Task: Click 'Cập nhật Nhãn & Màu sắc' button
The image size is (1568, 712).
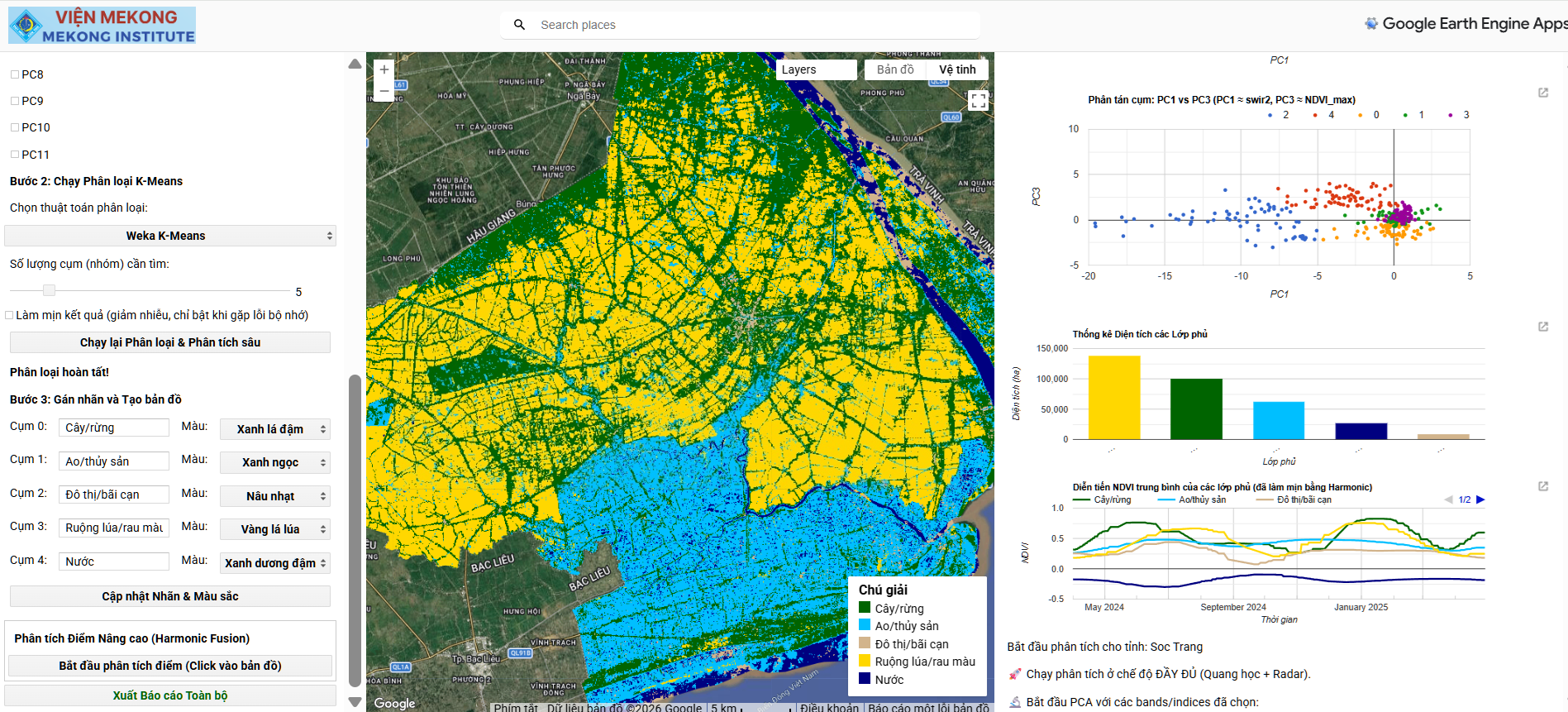Action: pos(170,596)
